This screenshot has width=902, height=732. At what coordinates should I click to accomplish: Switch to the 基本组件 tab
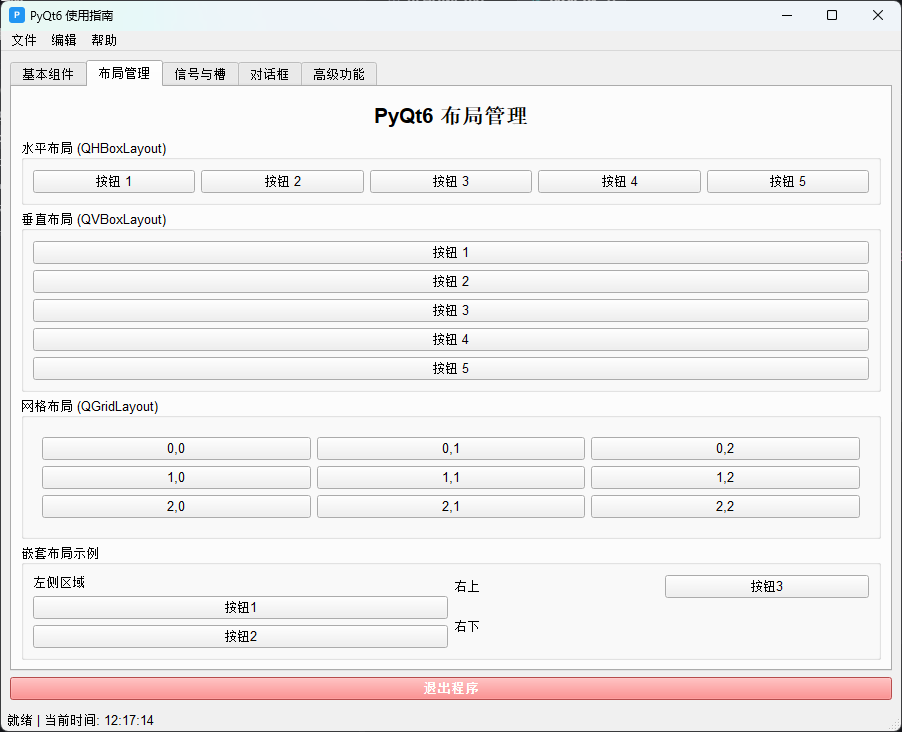[47, 73]
